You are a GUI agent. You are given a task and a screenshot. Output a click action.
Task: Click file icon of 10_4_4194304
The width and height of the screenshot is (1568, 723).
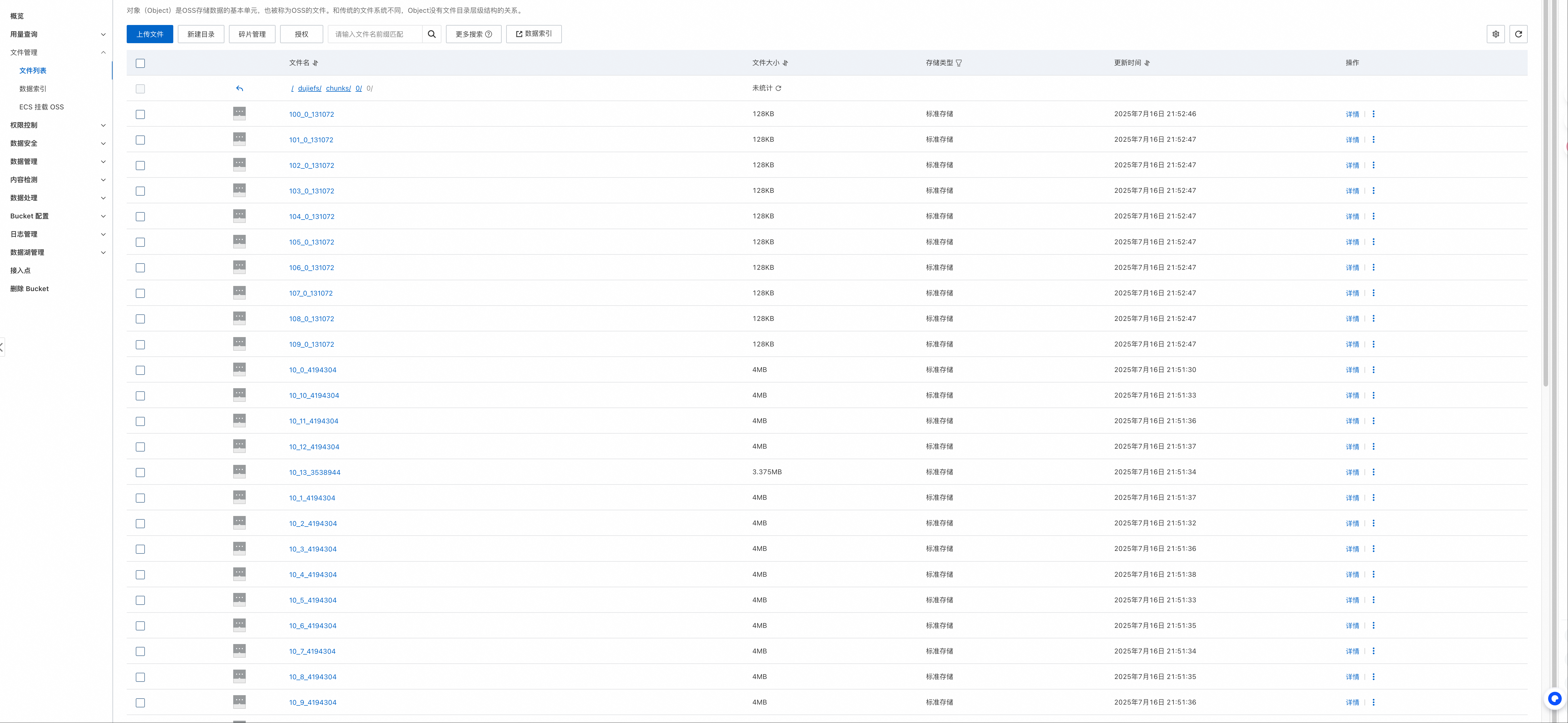240,573
